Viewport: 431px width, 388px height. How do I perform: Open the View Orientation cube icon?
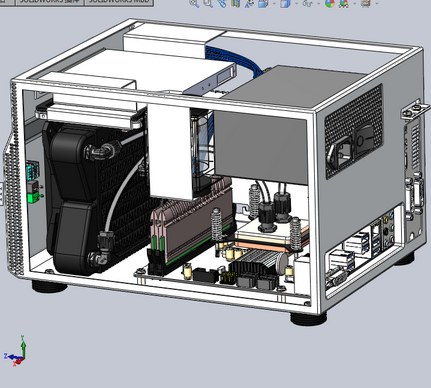coord(263,3)
